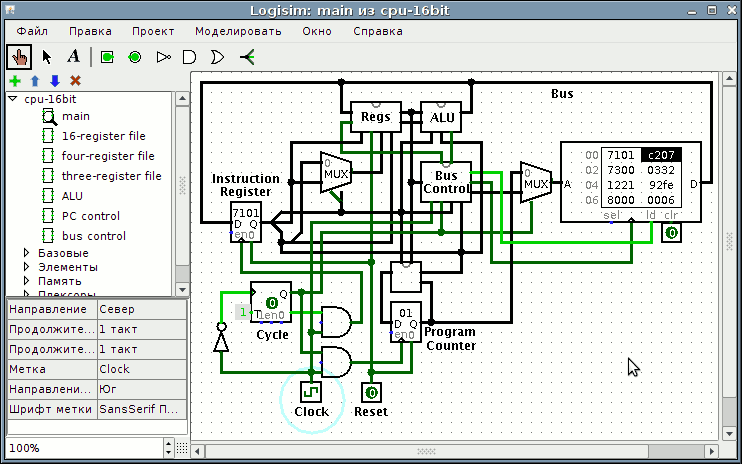The image size is (742, 464).
Task: Toggle the clr input pin near memory
Action: (x=671, y=233)
